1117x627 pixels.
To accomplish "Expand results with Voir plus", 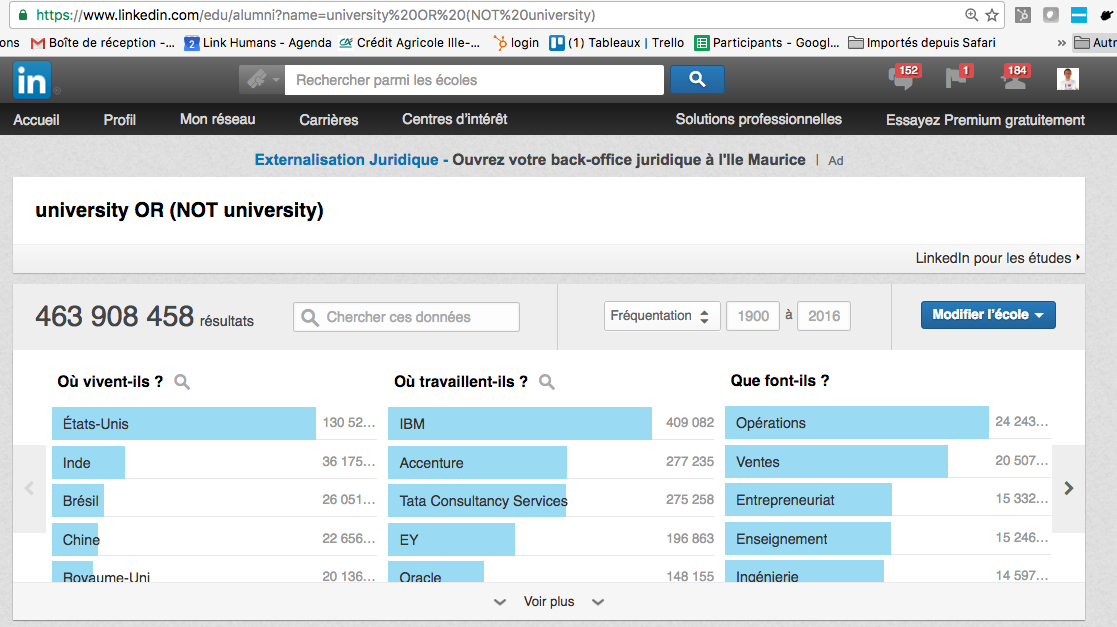I will [549, 602].
